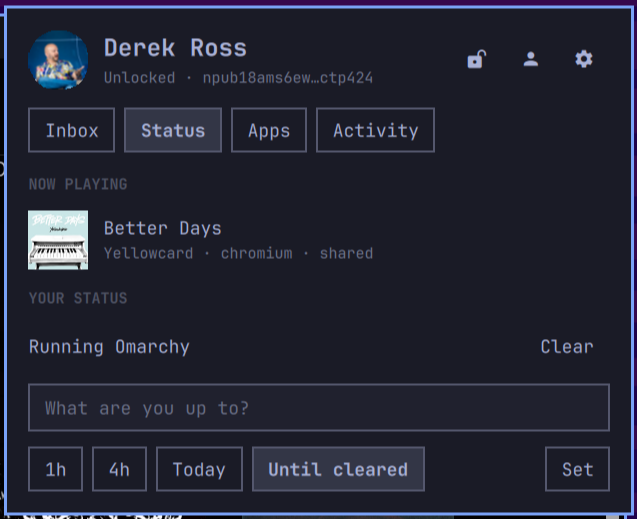Open settings via the gear icon
The image size is (637, 519).
[584, 59]
